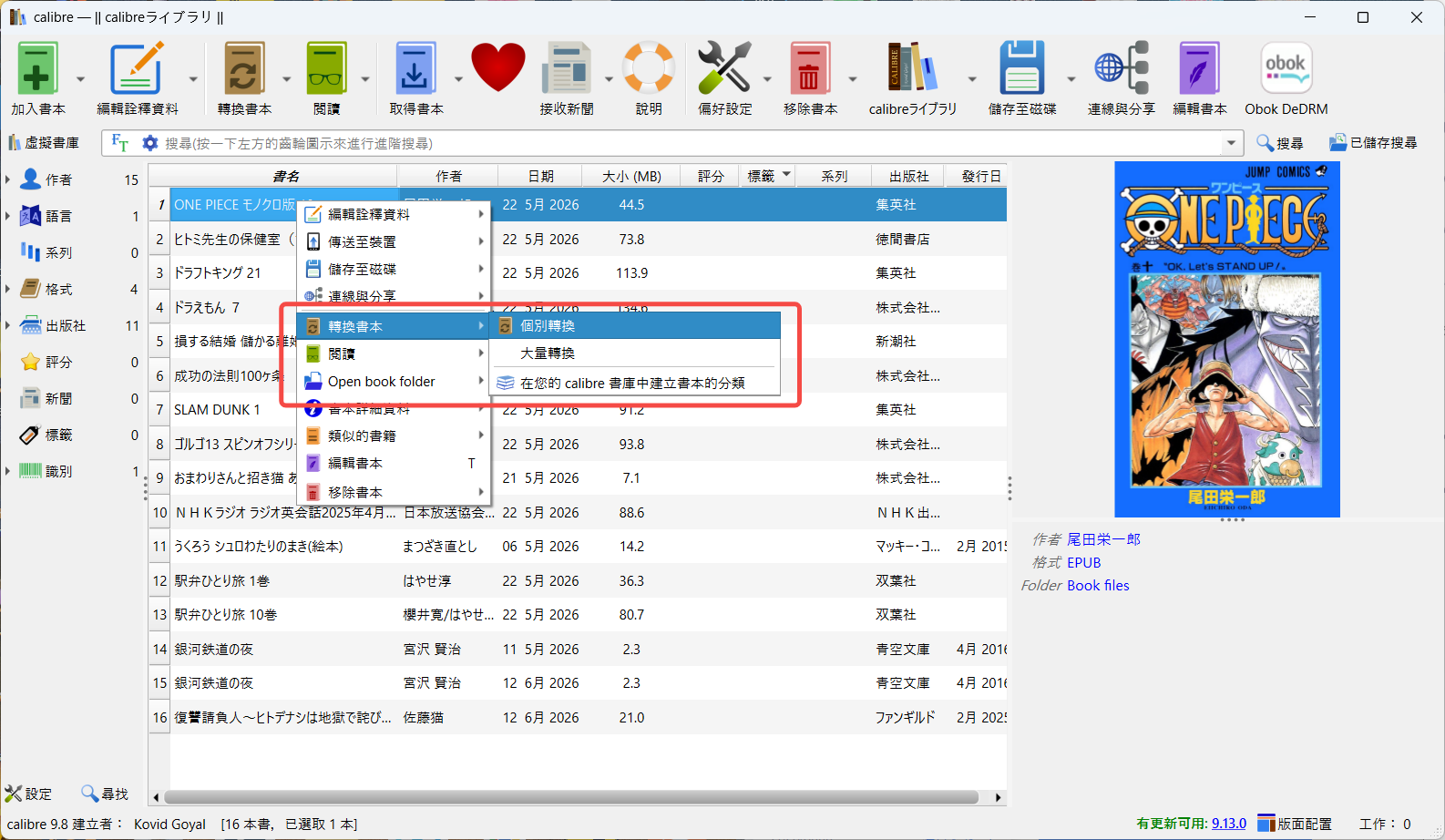Click the 設定 button at bottom left
Viewport: 1445px width, 840px height.
[x=28, y=794]
